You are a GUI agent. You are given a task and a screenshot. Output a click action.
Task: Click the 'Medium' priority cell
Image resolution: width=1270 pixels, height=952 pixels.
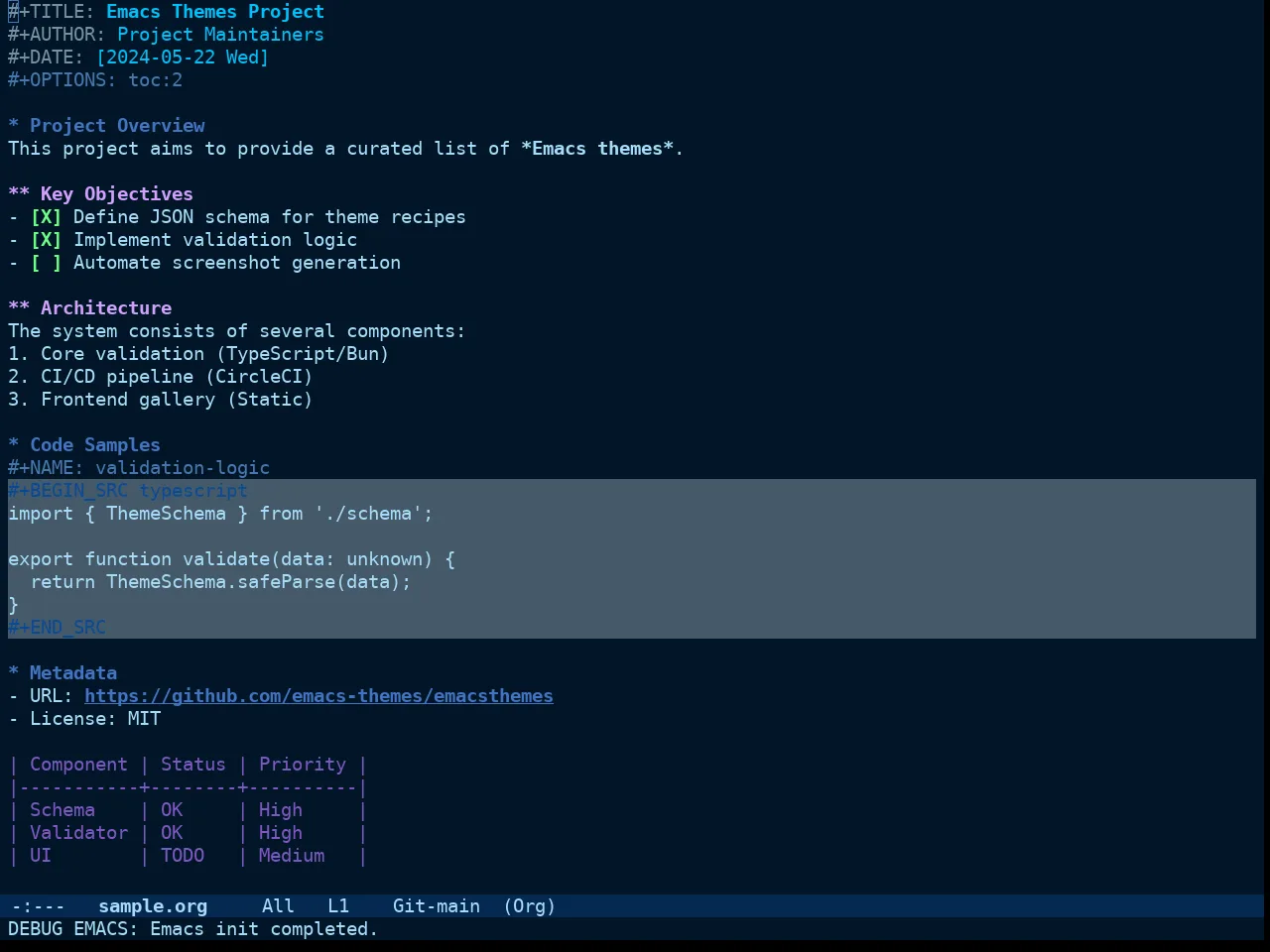pos(292,856)
